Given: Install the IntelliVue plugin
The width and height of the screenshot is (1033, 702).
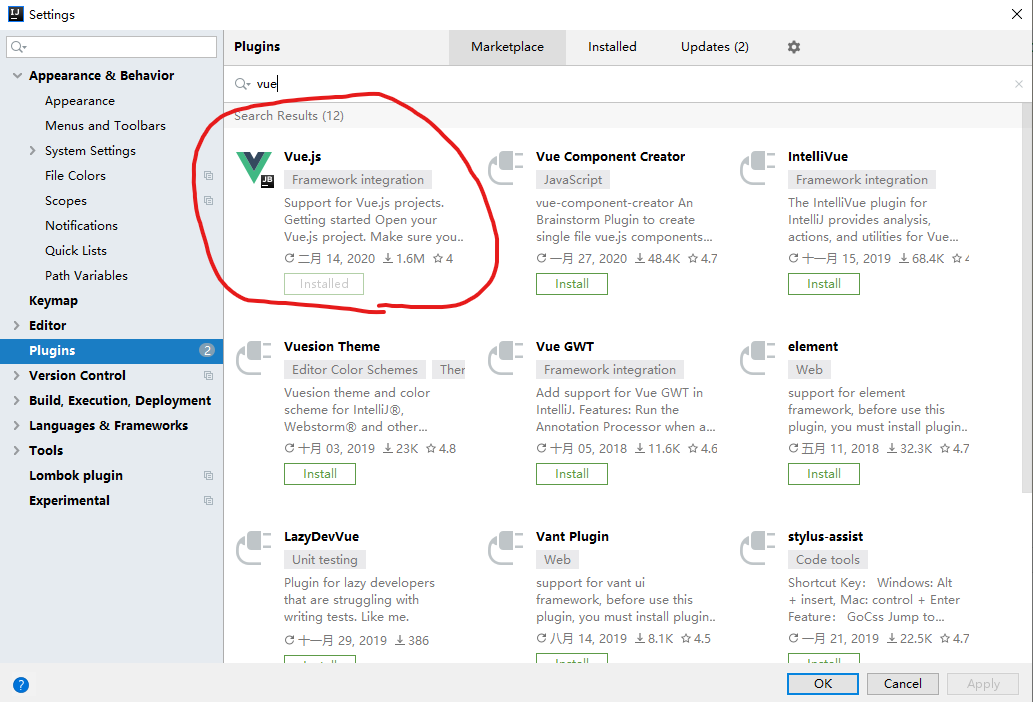Looking at the screenshot, I should pos(824,284).
